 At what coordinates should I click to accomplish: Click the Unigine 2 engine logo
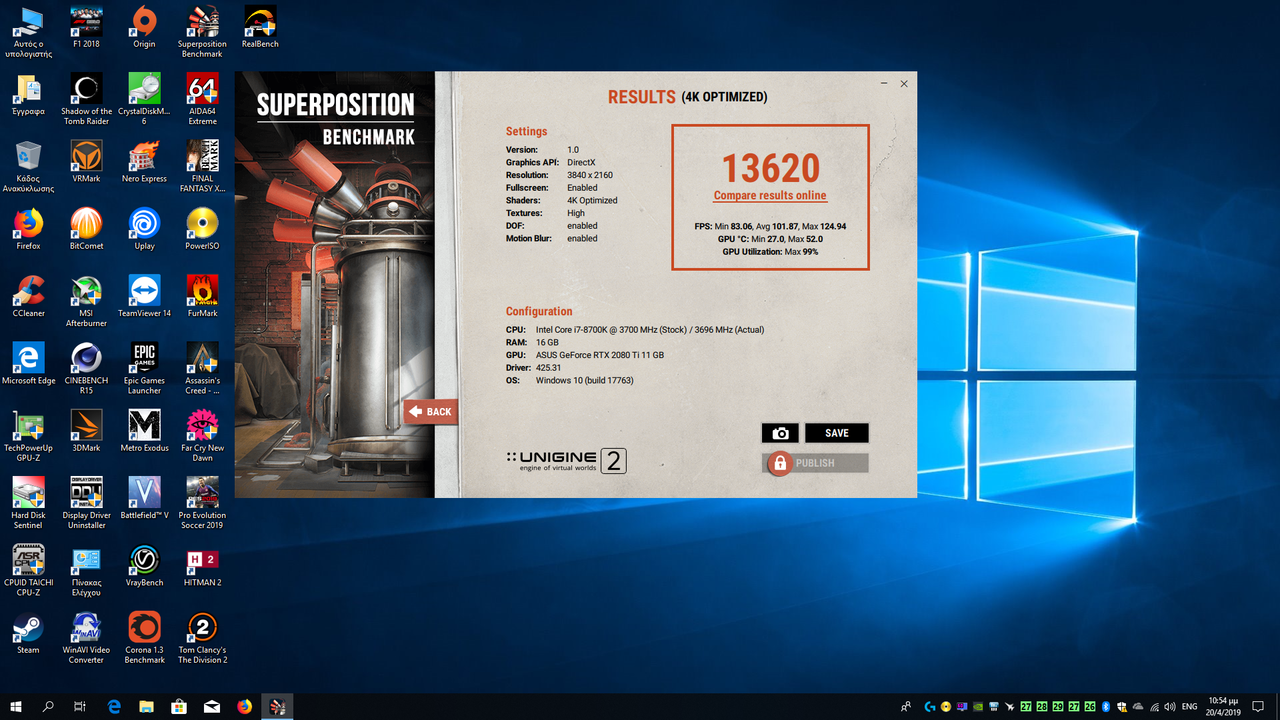tap(566, 461)
